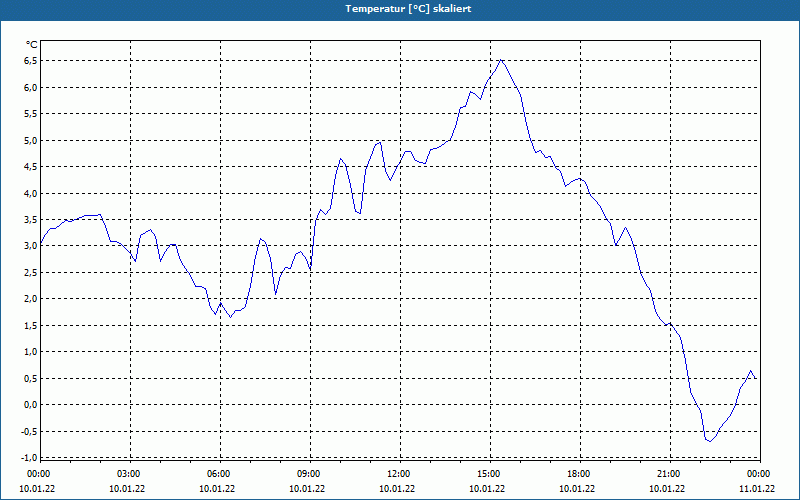Pick the 4,0 y-axis label

click(x=31, y=193)
